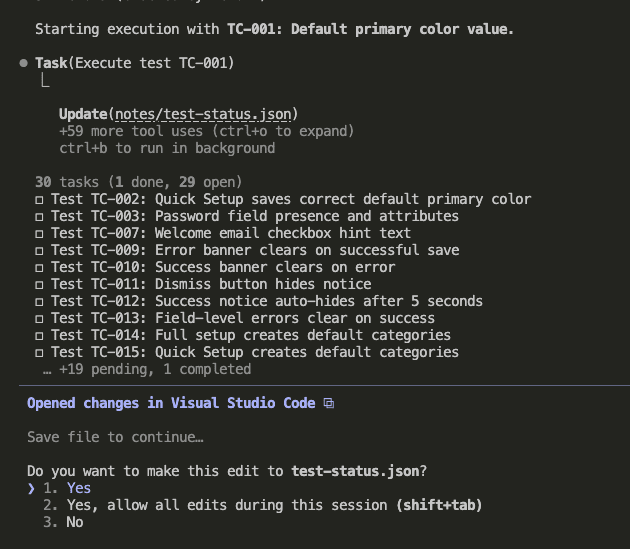This screenshot has width=630, height=549.
Task: Click 'Test TC-010: Success banner clears on error'
Action: (223, 267)
